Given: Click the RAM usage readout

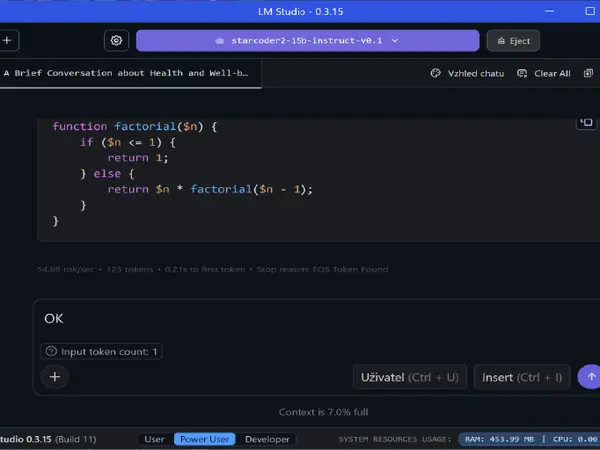Looking at the screenshot, I should pos(499,439).
